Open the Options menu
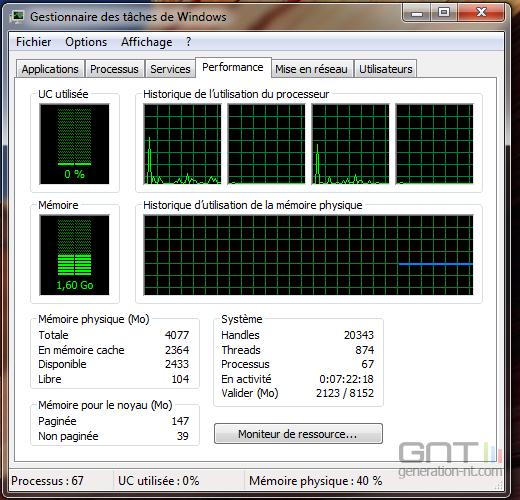Image resolution: width=520 pixels, height=500 pixels. click(x=86, y=42)
